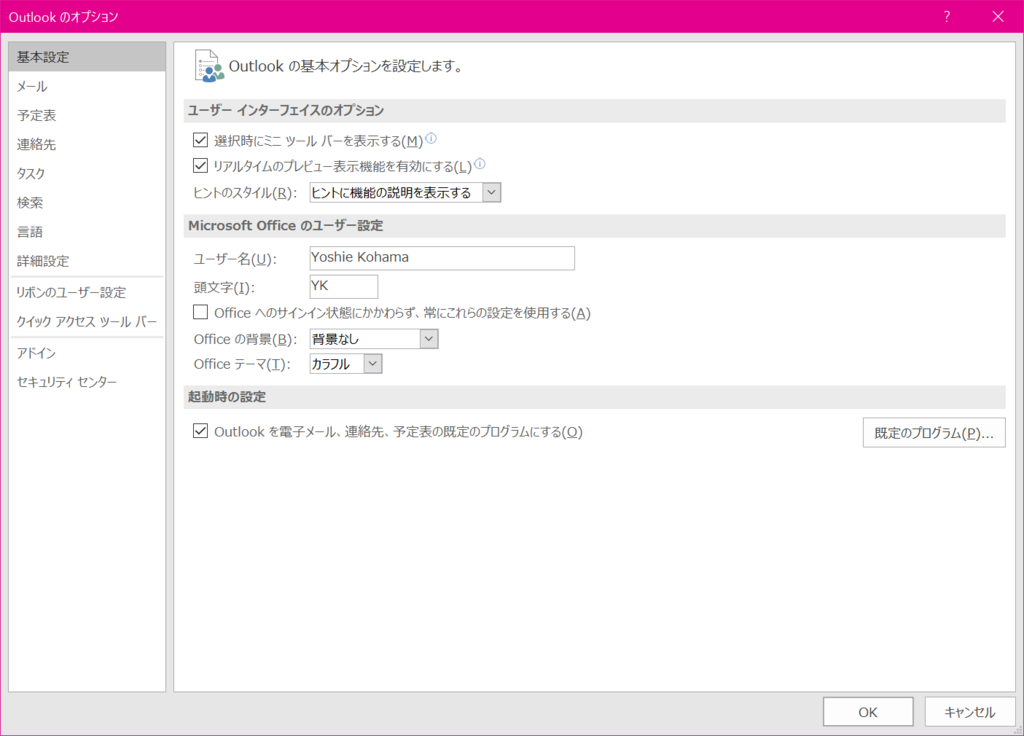Open the 予定表 category

coord(87,116)
